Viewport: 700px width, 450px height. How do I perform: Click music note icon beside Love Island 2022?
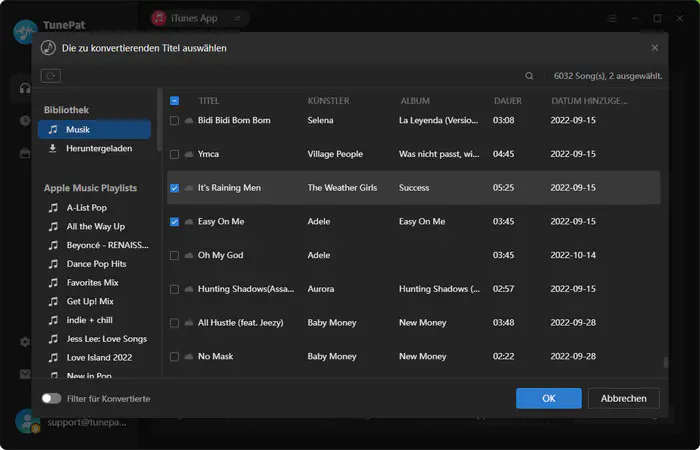(53, 358)
